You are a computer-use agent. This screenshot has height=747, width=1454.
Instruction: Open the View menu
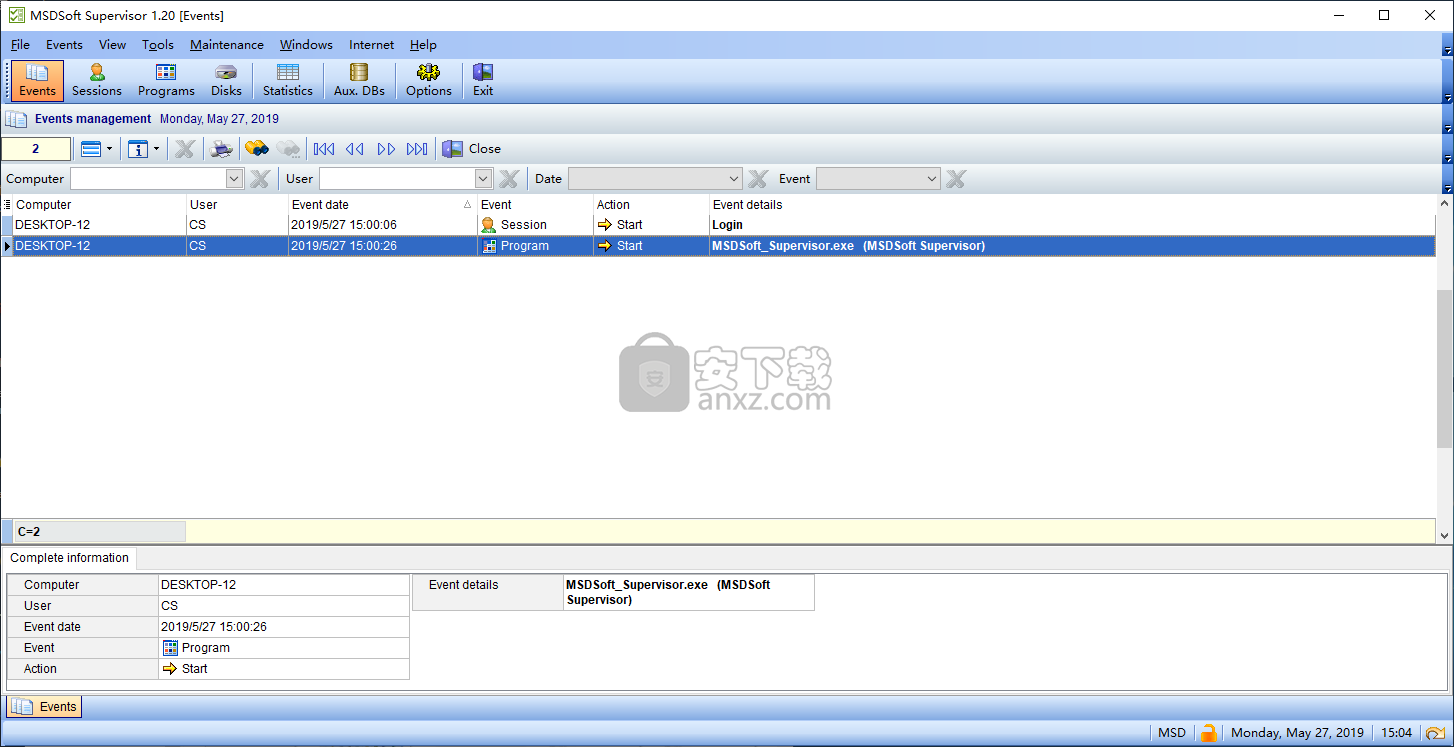pyautogui.click(x=112, y=45)
